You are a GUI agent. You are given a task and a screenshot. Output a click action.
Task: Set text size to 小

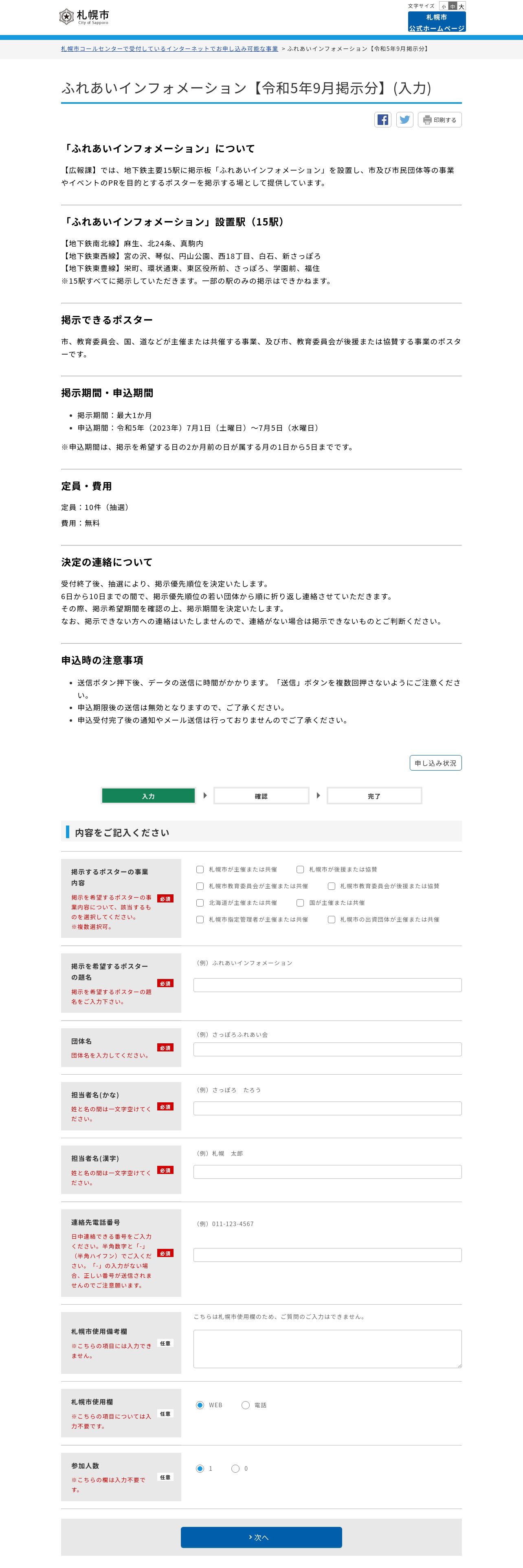tap(444, 6)
